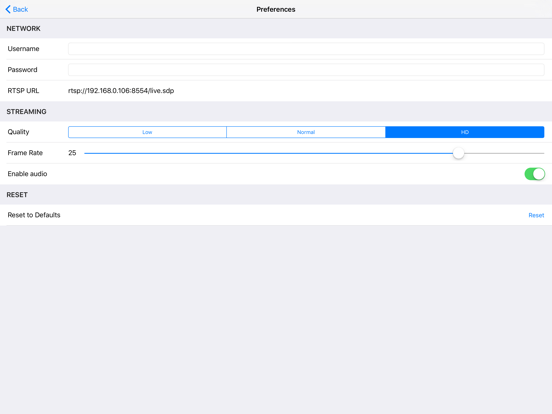Click the NETWORK section header
Viewport: 552px width, 414px height.
coord(23,29)
